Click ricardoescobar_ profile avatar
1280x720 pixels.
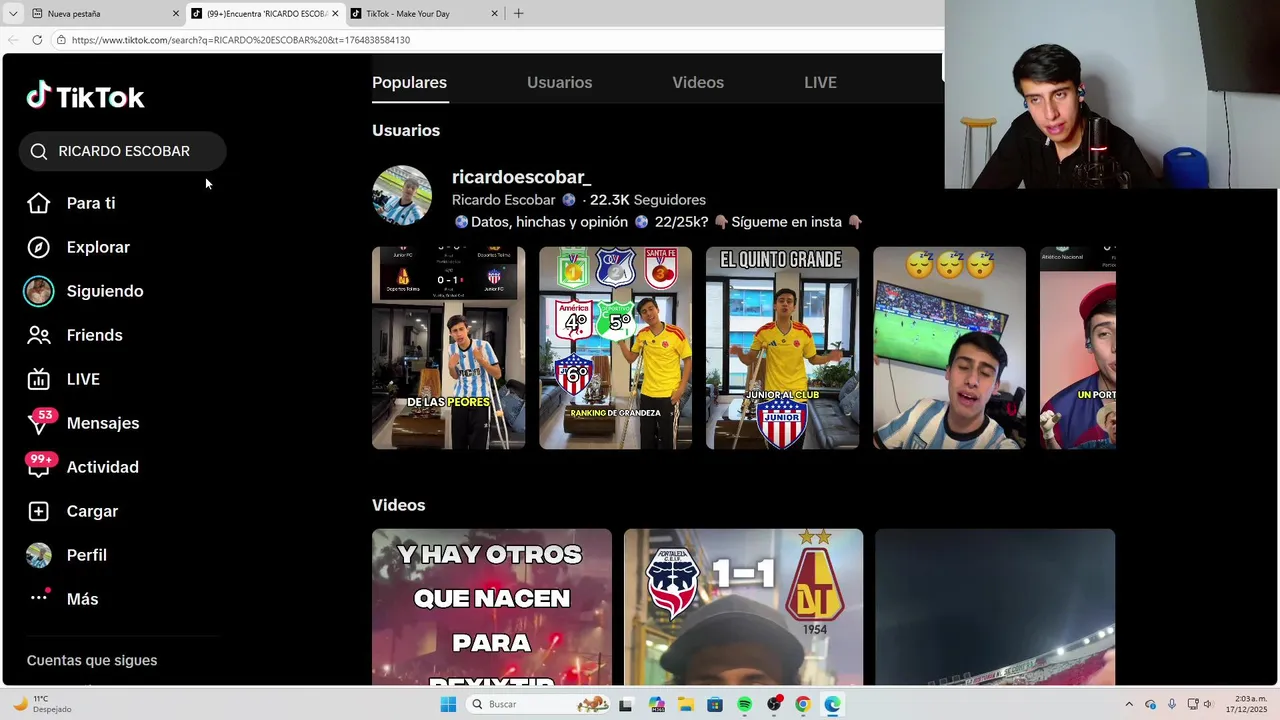coord(402,195)
